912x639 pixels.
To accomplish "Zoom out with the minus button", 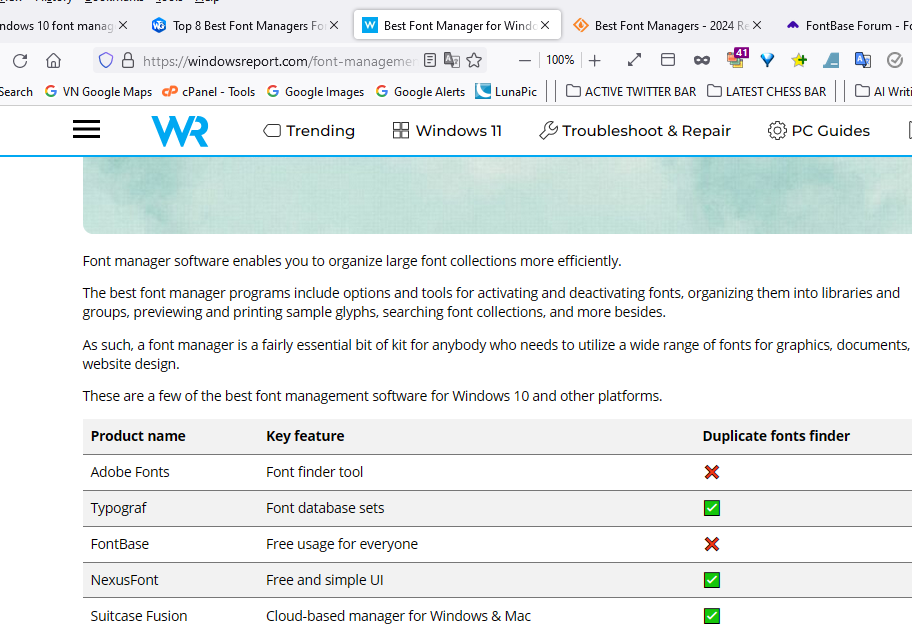I will (x=525, y=60).
